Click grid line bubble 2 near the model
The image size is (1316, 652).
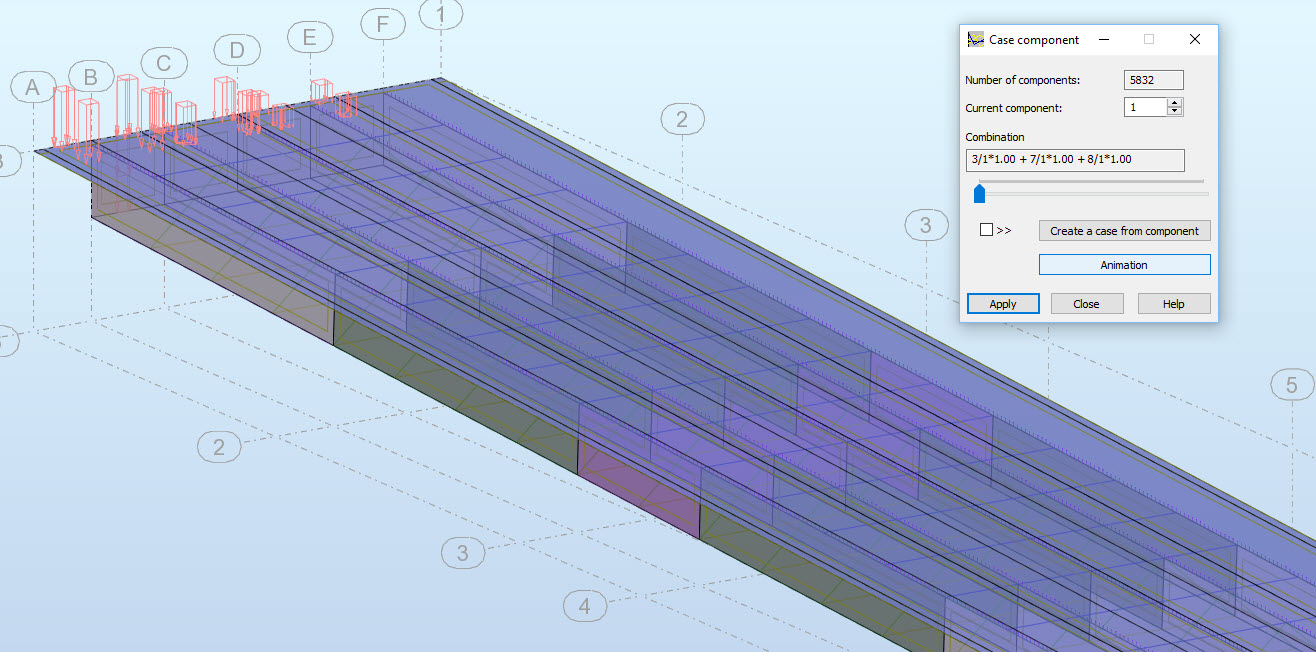[x=683, y=119]
